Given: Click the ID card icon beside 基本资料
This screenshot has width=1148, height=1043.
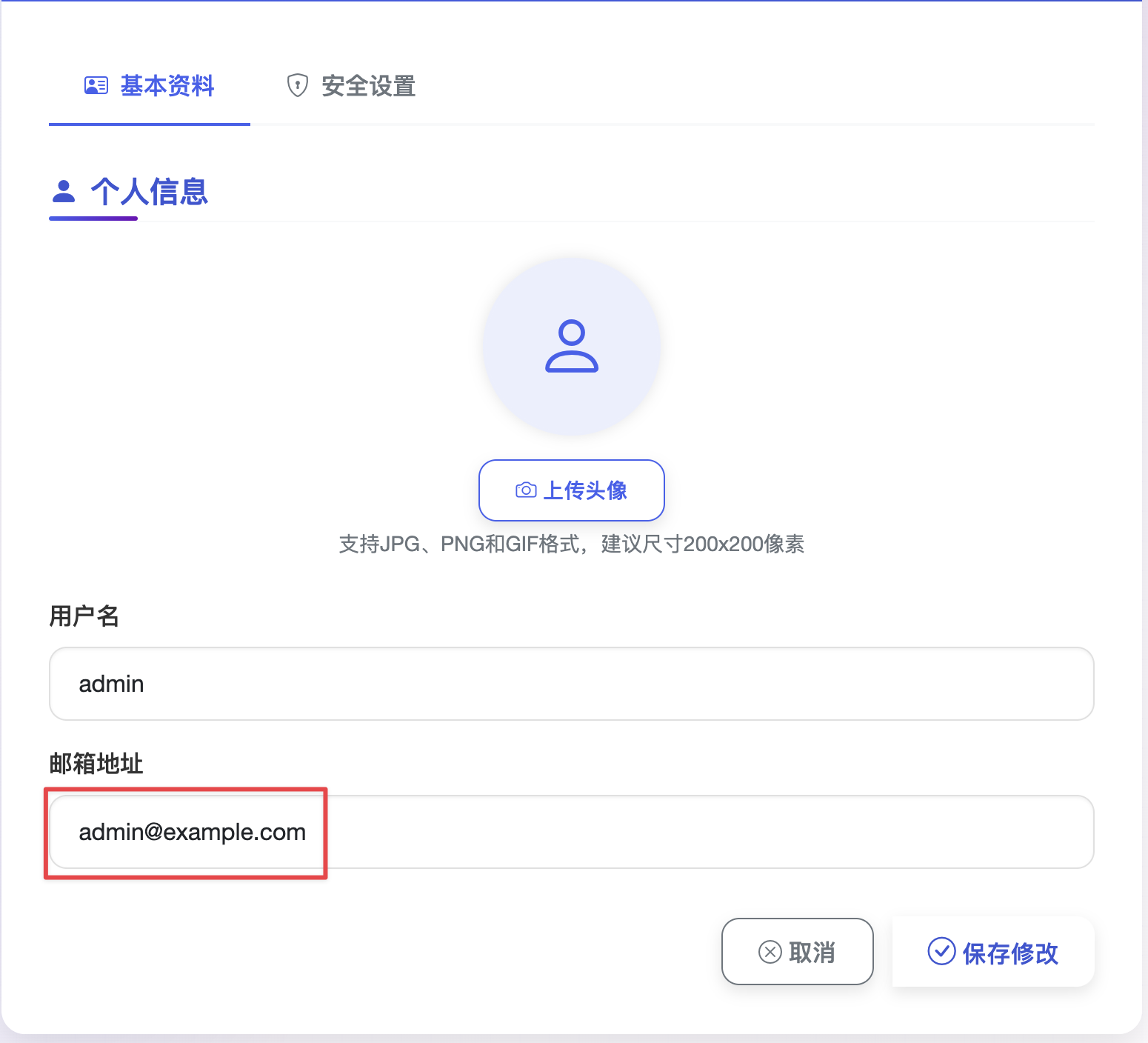Looking at the screenshot, I should point(96,86).
